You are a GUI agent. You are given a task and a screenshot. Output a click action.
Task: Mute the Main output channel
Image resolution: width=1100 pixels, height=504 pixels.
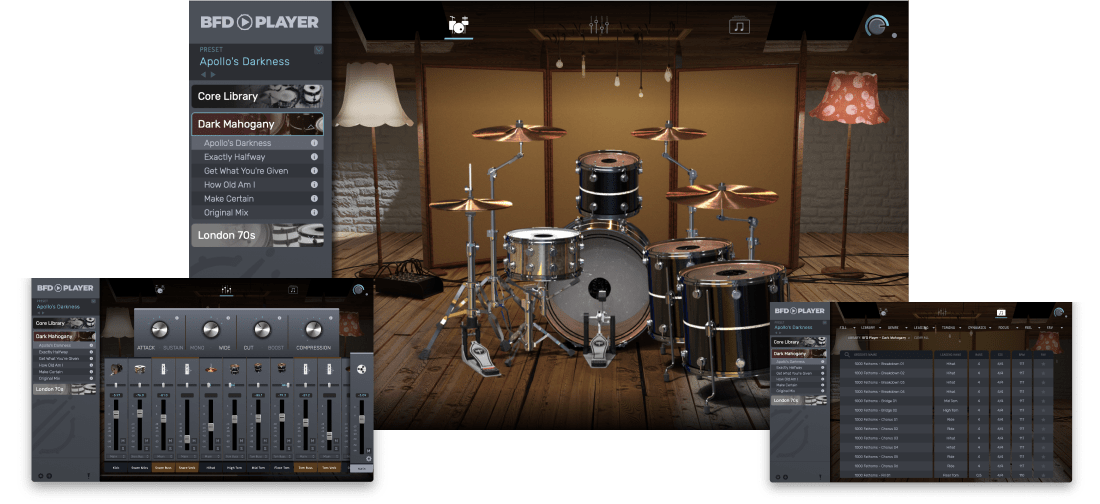click(x=368, y=451)
